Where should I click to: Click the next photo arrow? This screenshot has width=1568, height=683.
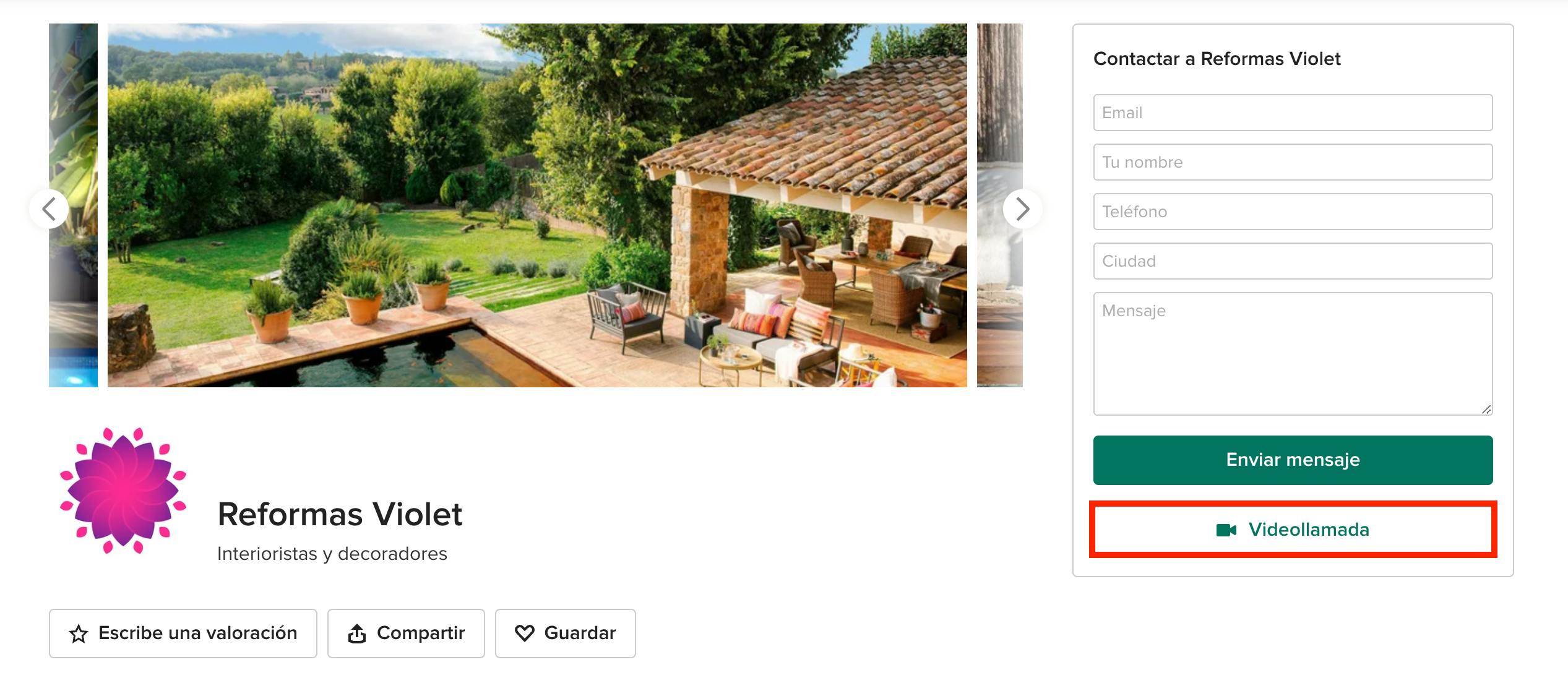pos(1022,209)
